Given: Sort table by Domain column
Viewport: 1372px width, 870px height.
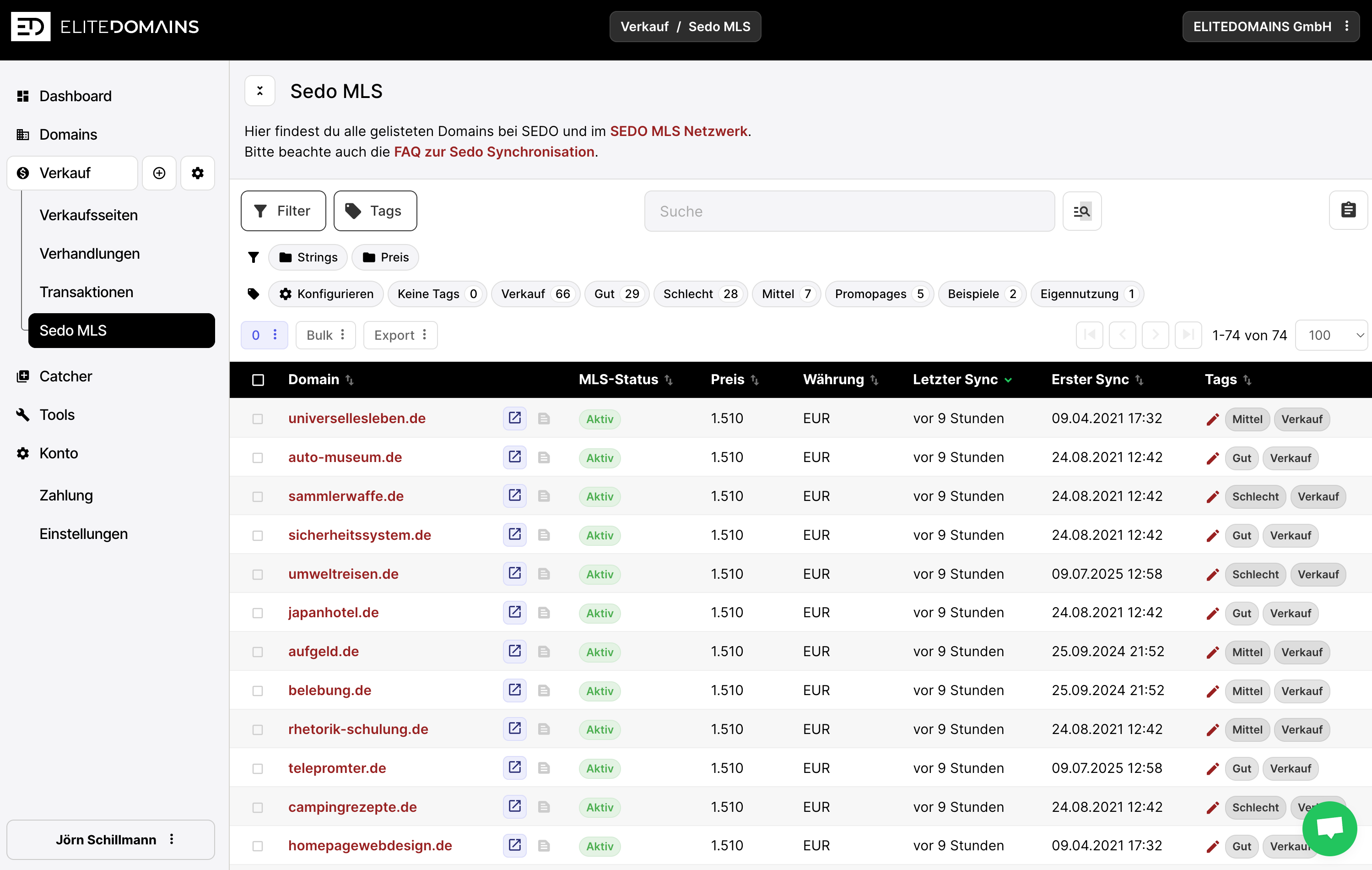Looking at the screenshot, I should coord(321,380).
